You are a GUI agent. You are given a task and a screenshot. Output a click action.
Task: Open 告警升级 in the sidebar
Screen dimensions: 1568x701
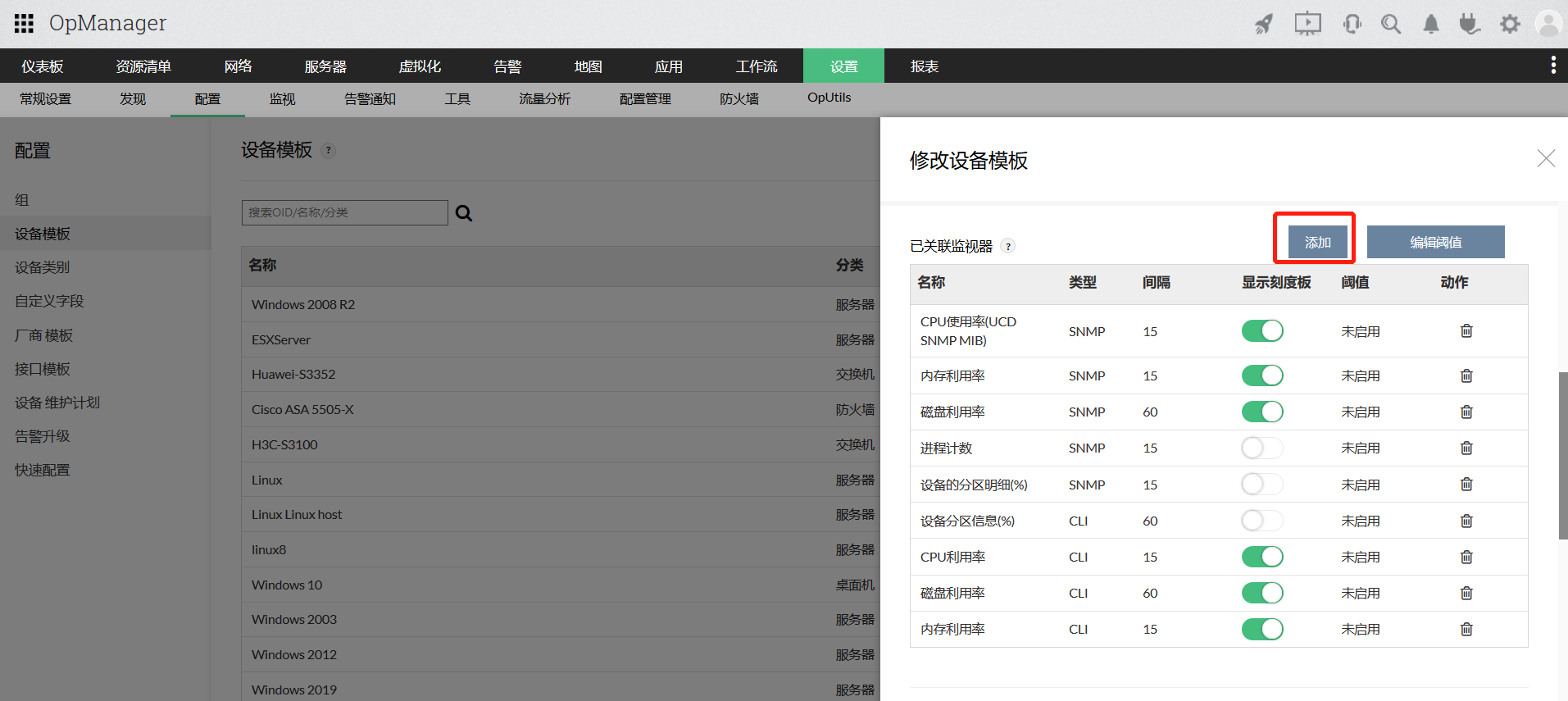43,436
